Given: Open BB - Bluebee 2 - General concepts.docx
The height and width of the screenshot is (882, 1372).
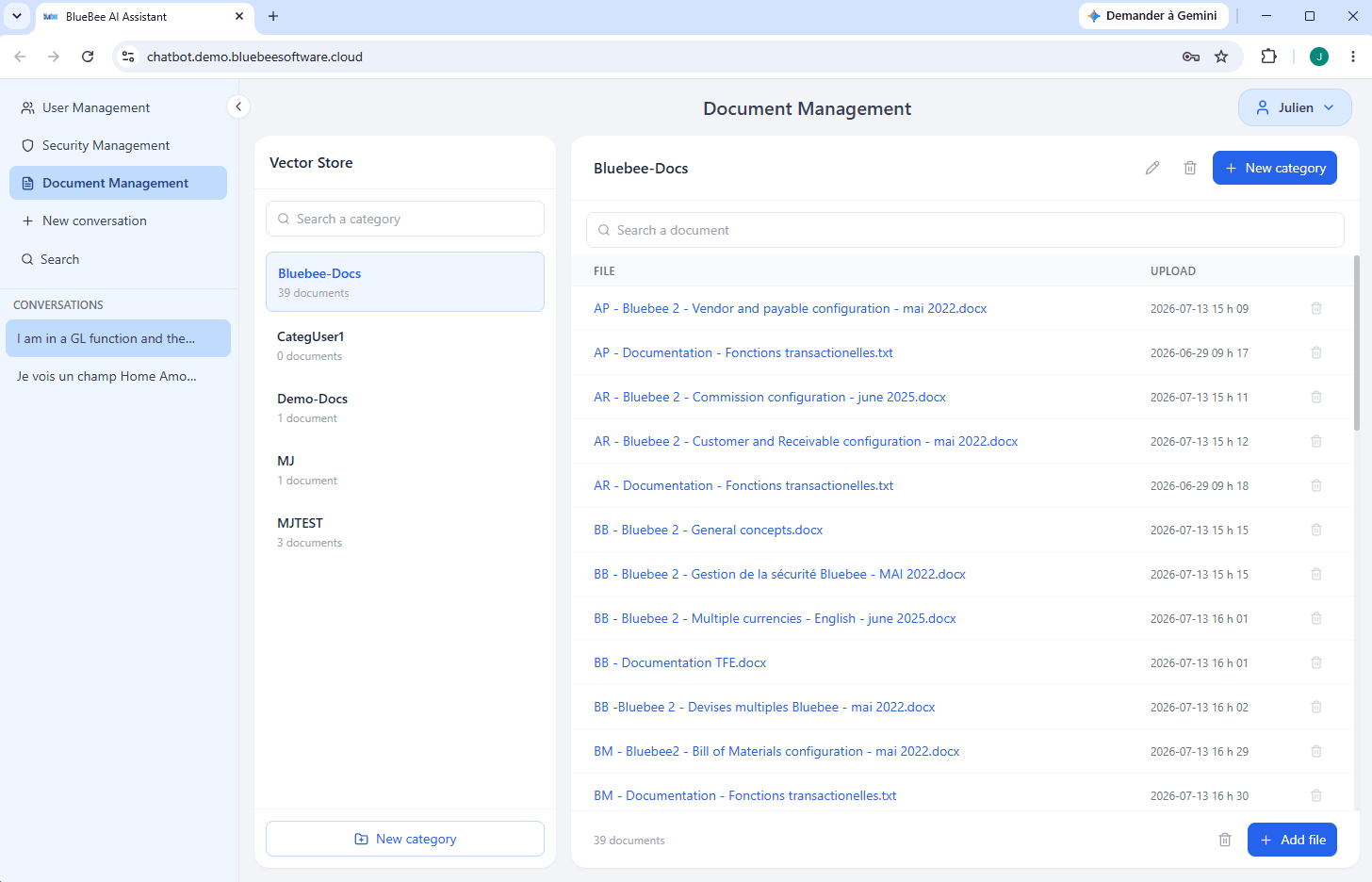Looking at the screenshot, I should coord(709,530).
